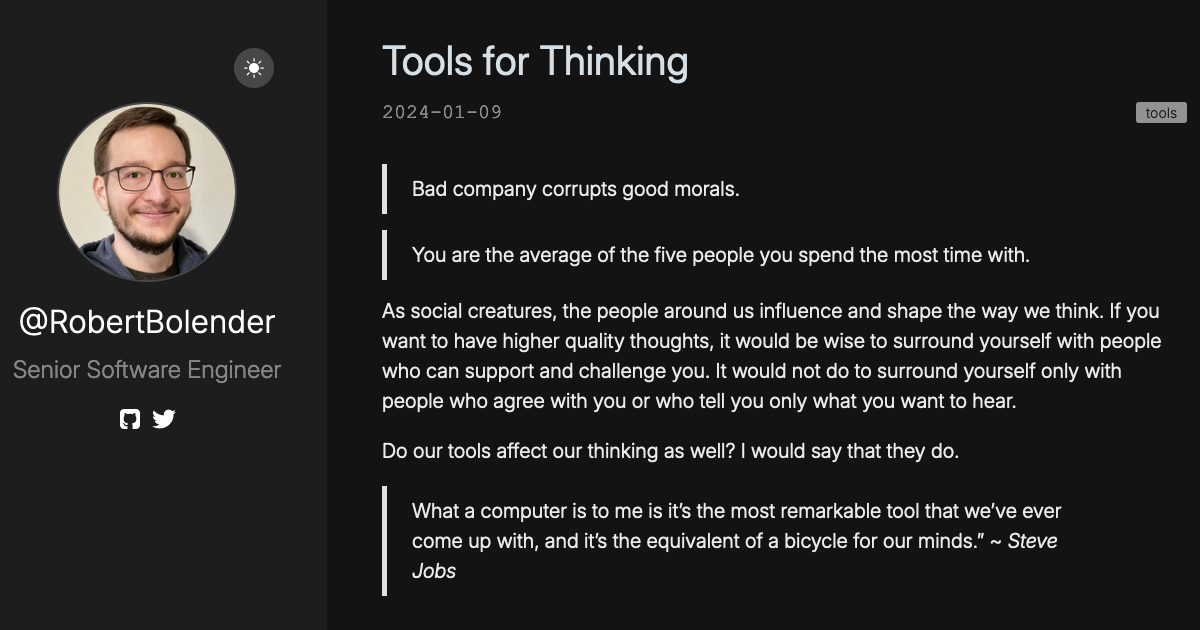Click the quote about five people average
Viewport: 1200px width, 630px height.
click(x=720, y=255)
